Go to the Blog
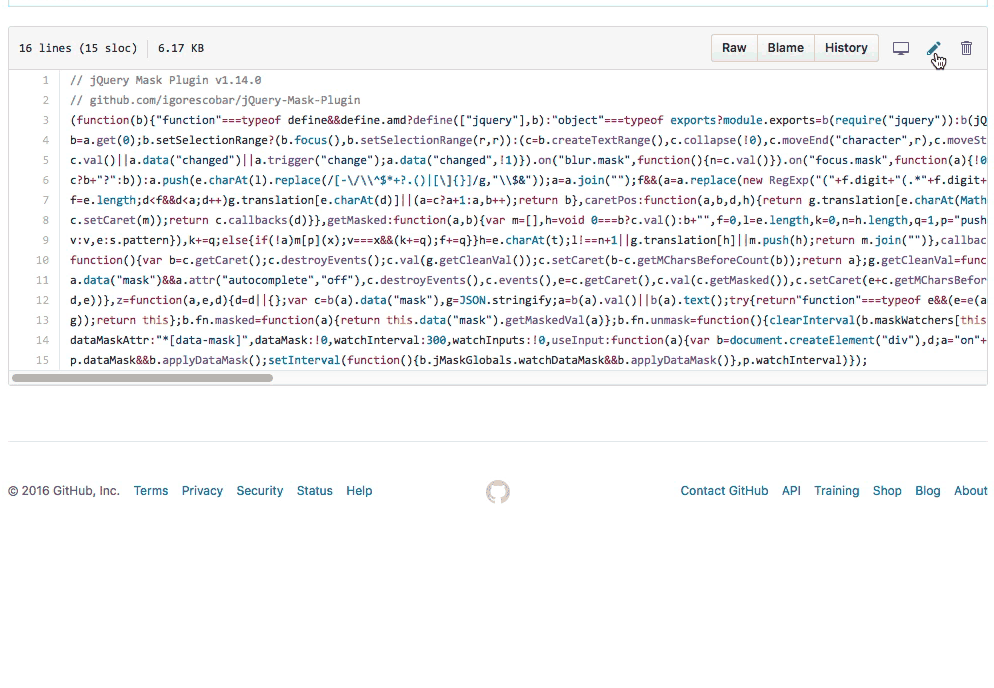The image size is (994, 688). (927, 491)
